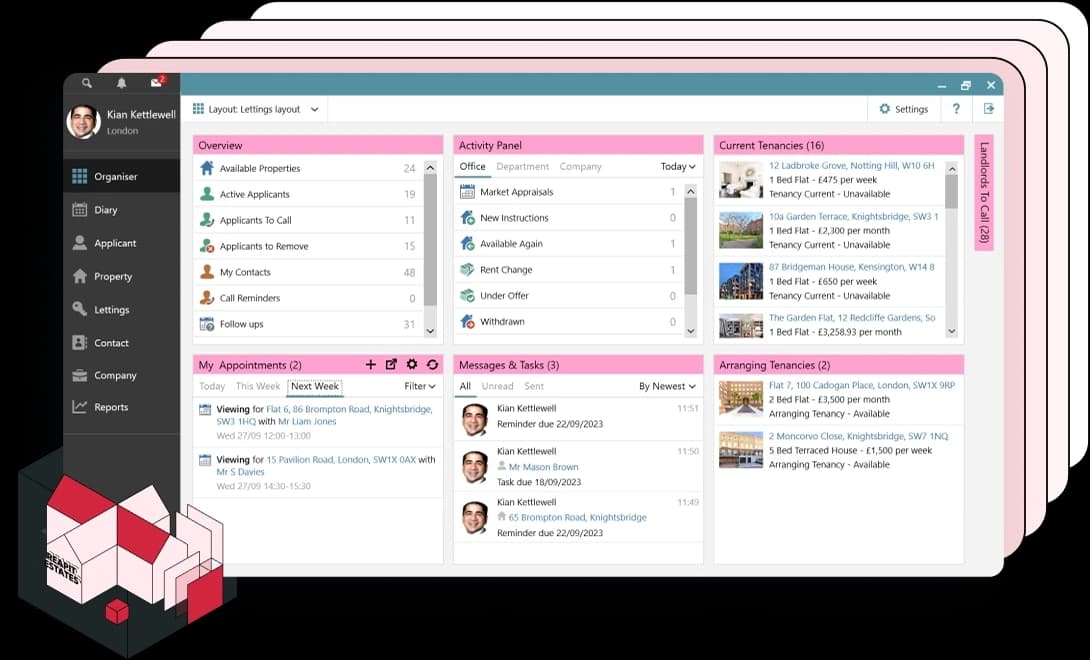Open Lettings in the sidebar
Viewport: 1090px width, 660px height.
pos(121,309)
